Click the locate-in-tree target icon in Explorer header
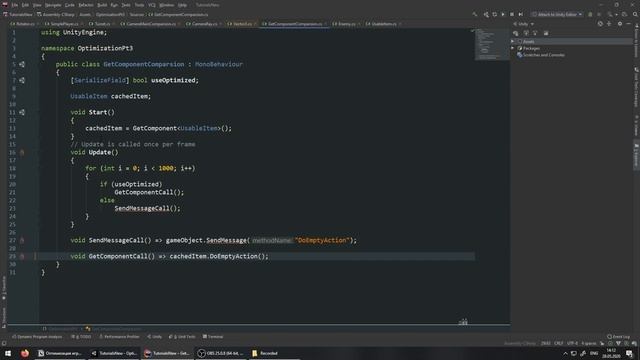 coord(600,24)
